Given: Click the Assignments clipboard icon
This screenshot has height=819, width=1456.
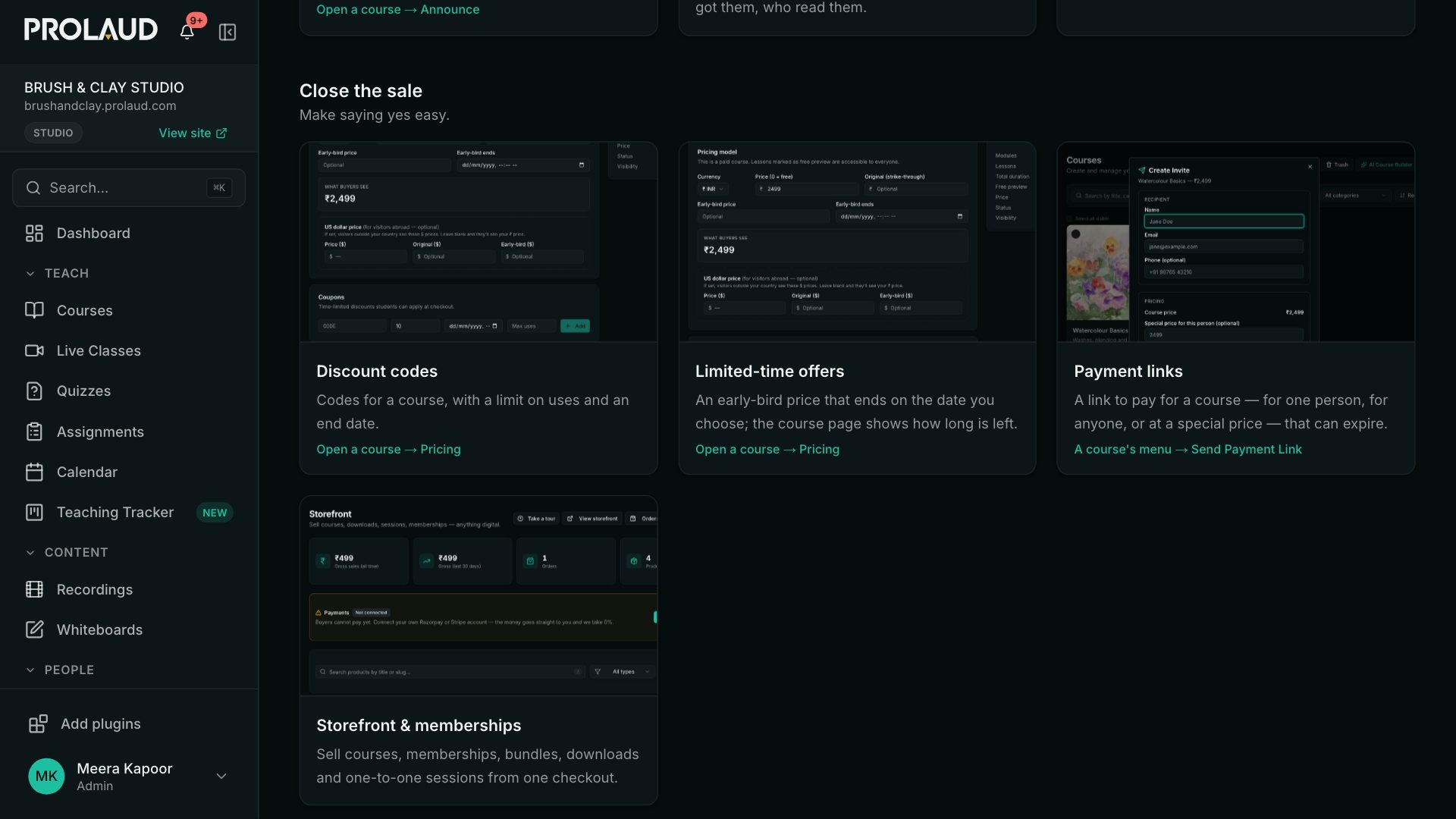Looking at the screenshot, I should (x=34, y=431).
